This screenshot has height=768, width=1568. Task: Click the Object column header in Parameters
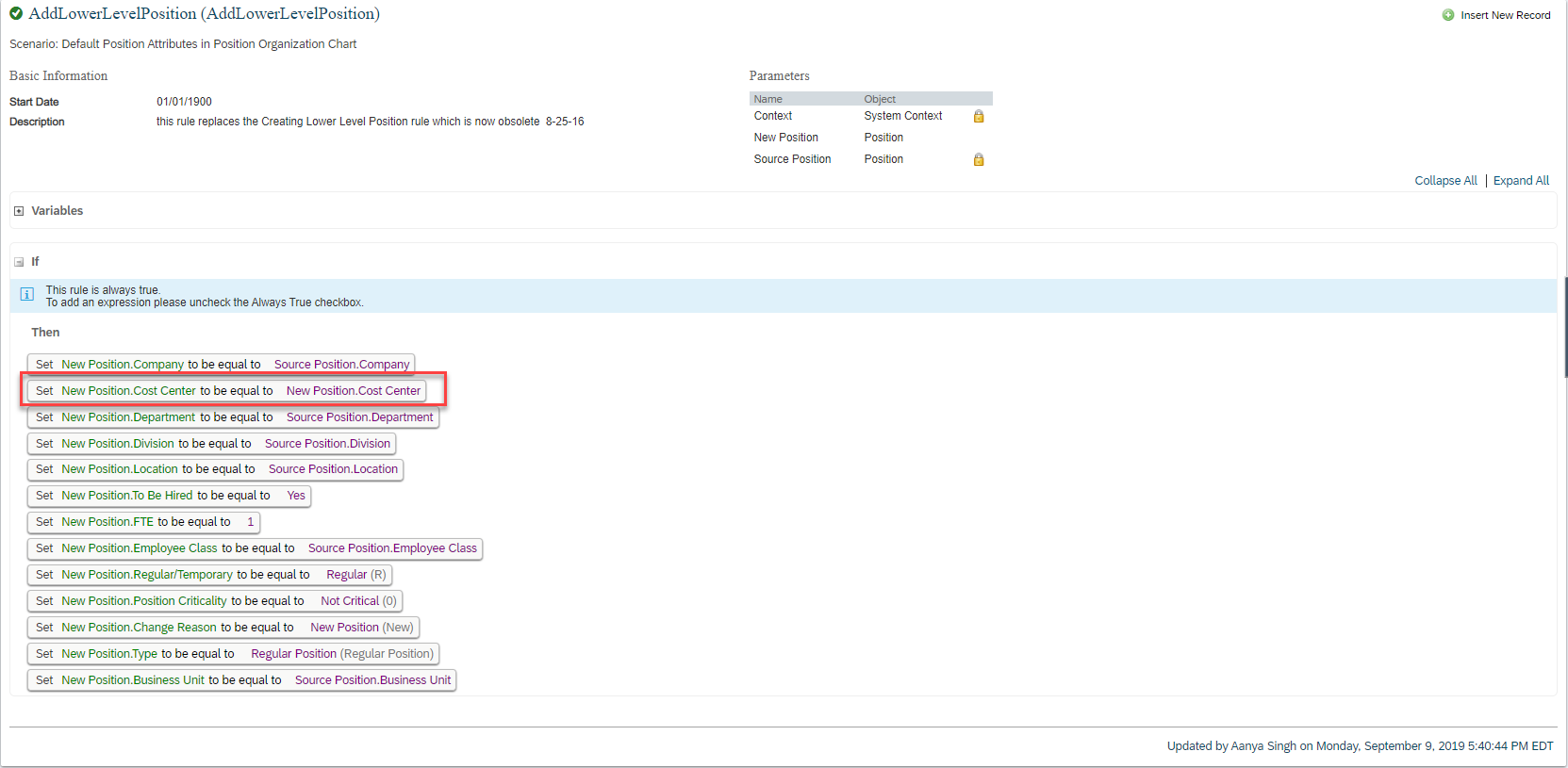(x=880, y=99)
